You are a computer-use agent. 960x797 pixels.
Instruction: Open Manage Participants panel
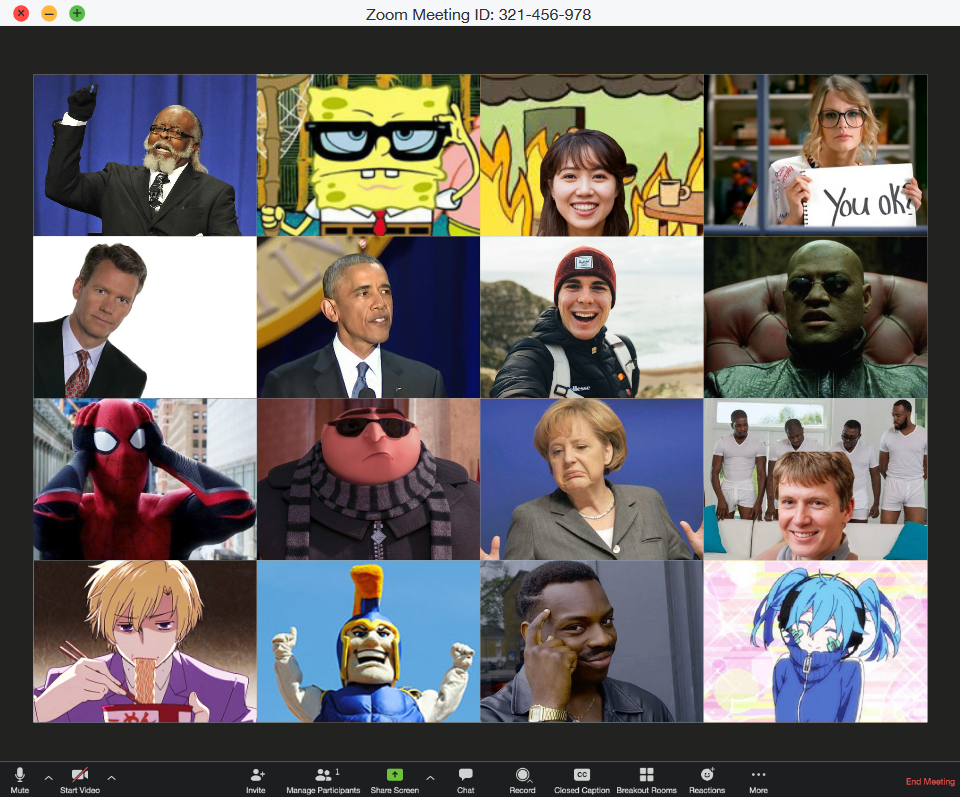pos(323,780)
